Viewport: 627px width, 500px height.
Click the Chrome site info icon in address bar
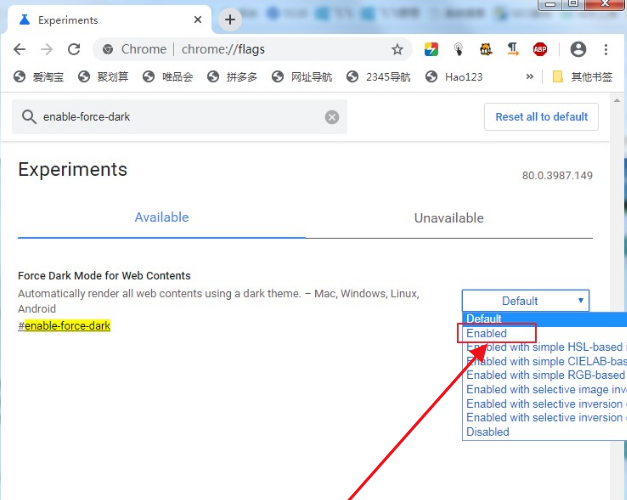coord(108,49)
